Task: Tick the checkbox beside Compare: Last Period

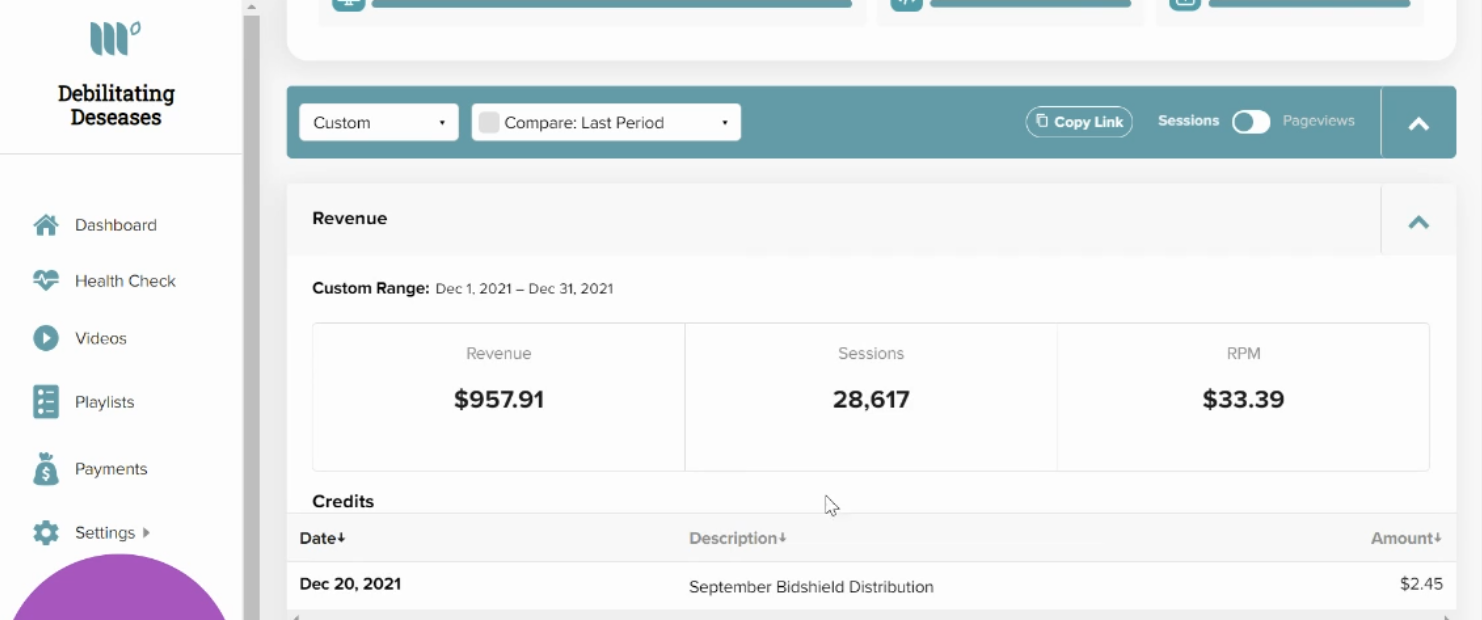Action: [x=489, y=123]
